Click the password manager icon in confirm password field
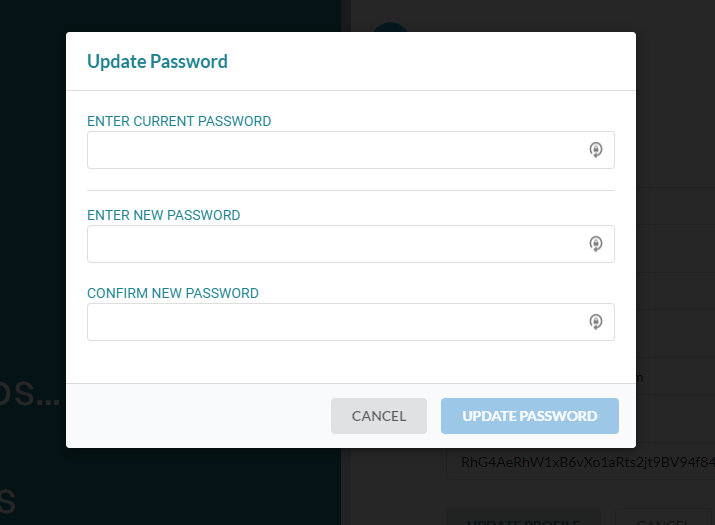715x525 pixels. [x=596, y=322]
